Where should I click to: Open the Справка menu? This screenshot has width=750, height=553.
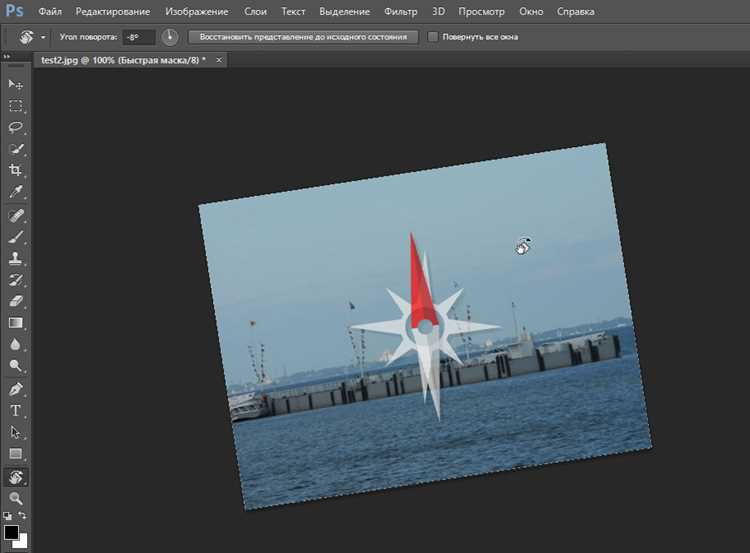pyautogui.click(x=575, y=11)
